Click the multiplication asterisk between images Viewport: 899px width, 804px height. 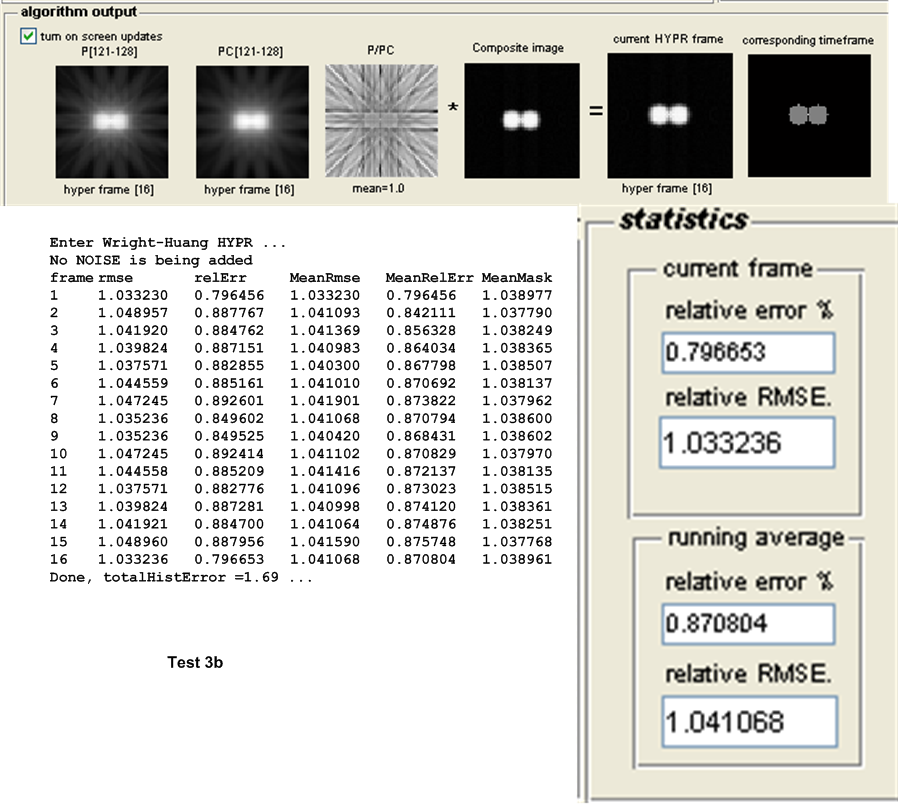(452, 108)
